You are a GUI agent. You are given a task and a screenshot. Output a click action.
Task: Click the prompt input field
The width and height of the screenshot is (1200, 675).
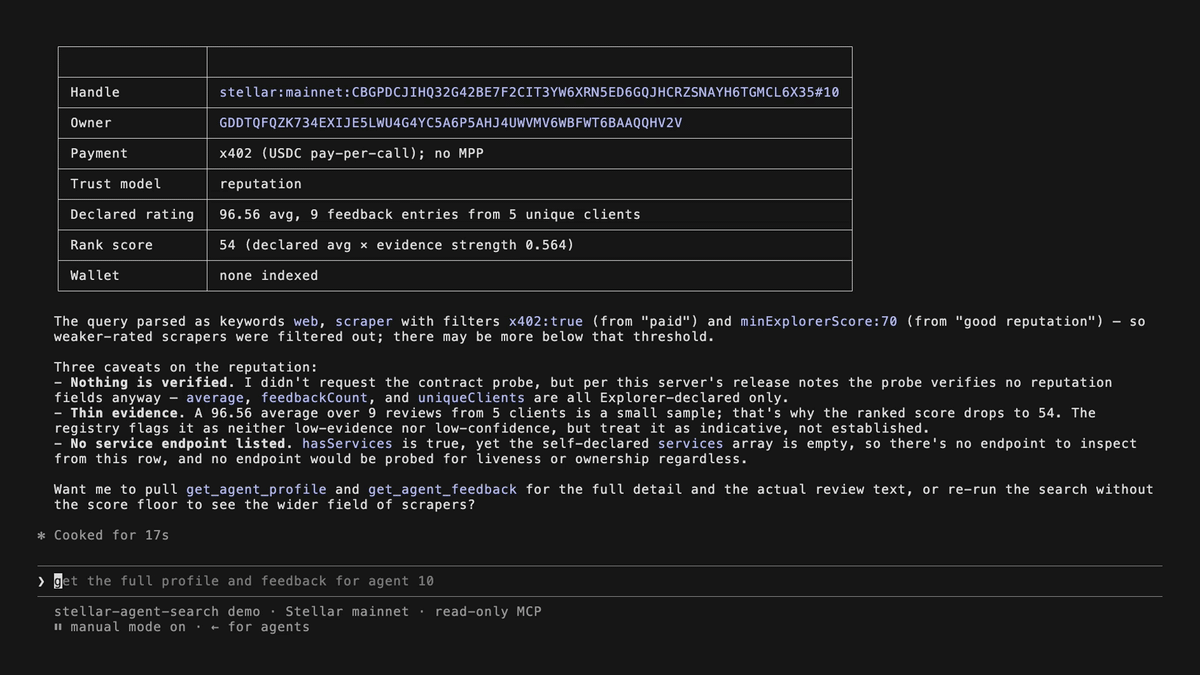pyautogui.click(x=600, y=581)
